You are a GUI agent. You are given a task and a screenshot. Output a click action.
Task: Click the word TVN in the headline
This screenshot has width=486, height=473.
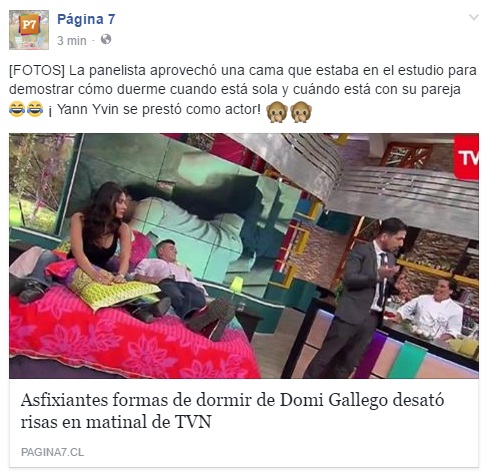[x=193, y=422]
